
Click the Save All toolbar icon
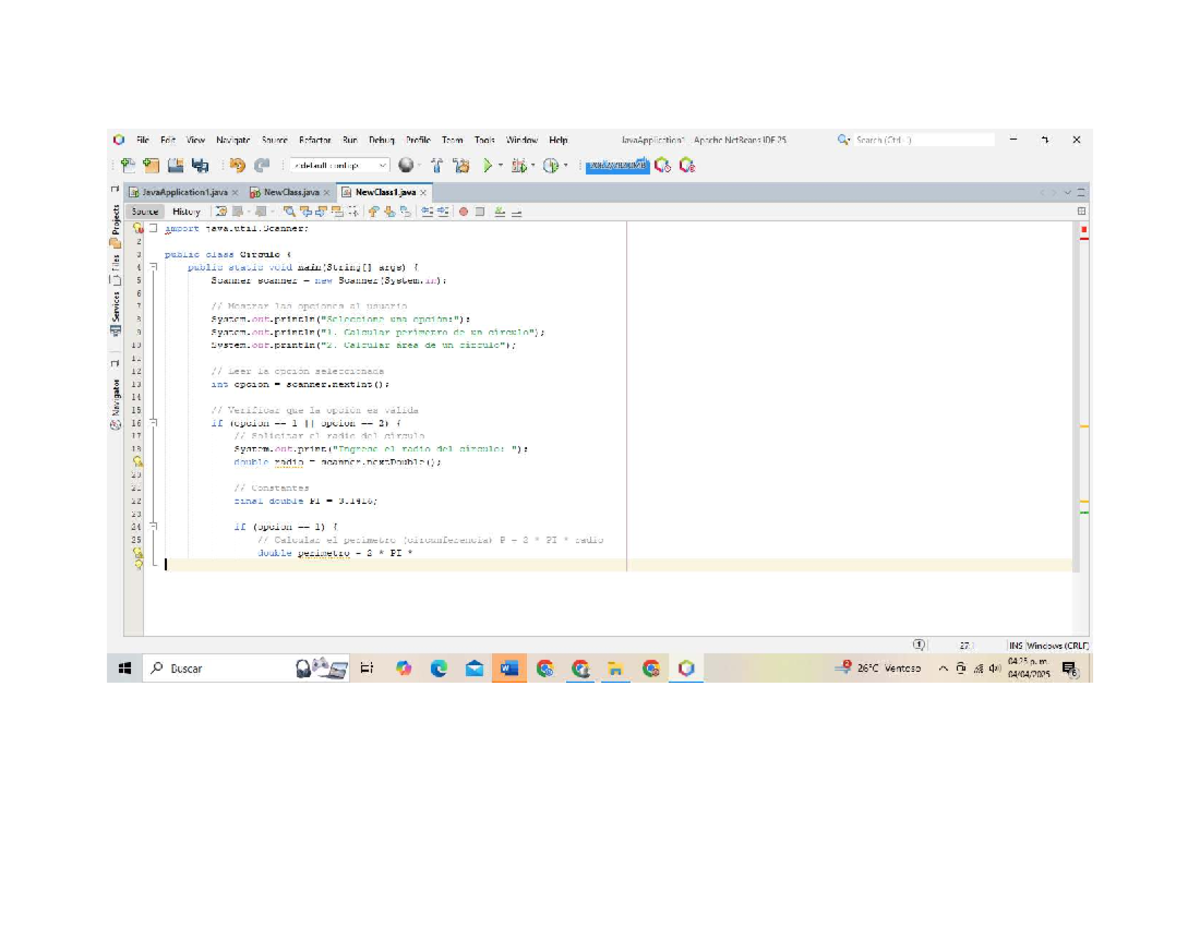[x=200, y=166]
